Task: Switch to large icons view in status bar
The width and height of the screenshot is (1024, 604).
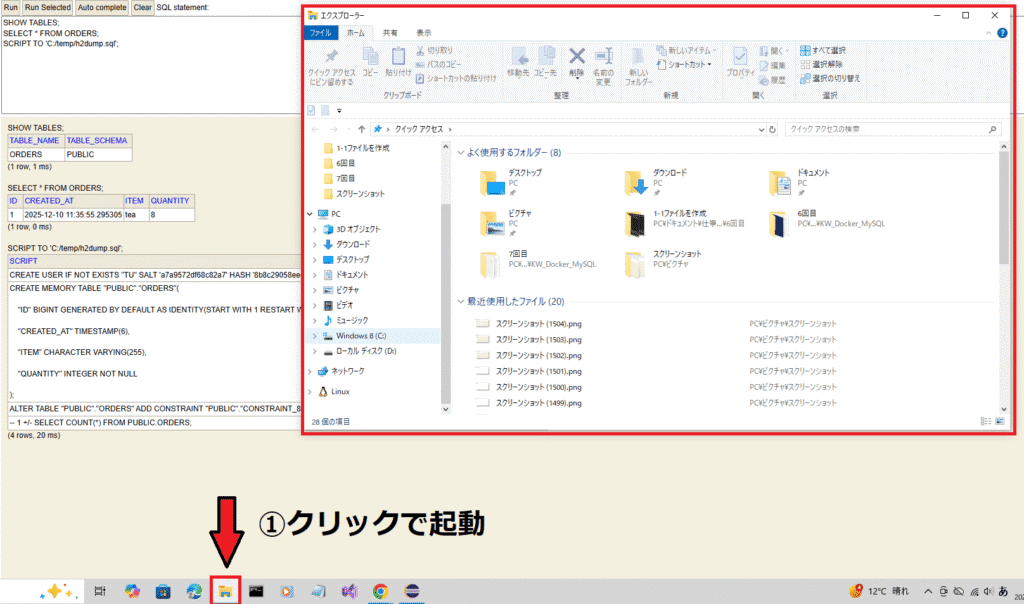Action: [999, 422]
